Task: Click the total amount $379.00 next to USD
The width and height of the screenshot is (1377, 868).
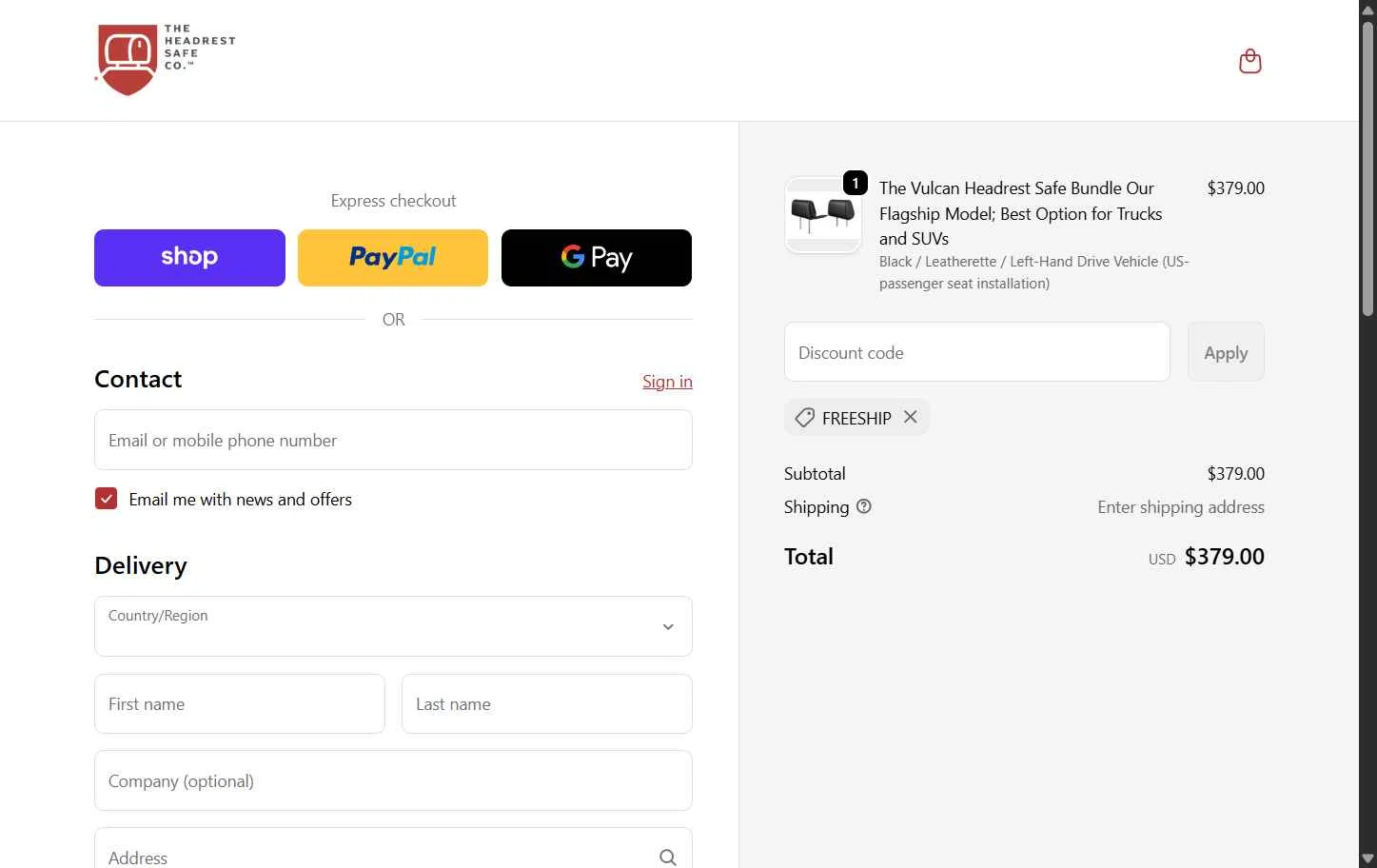Action: point(1225,557)
